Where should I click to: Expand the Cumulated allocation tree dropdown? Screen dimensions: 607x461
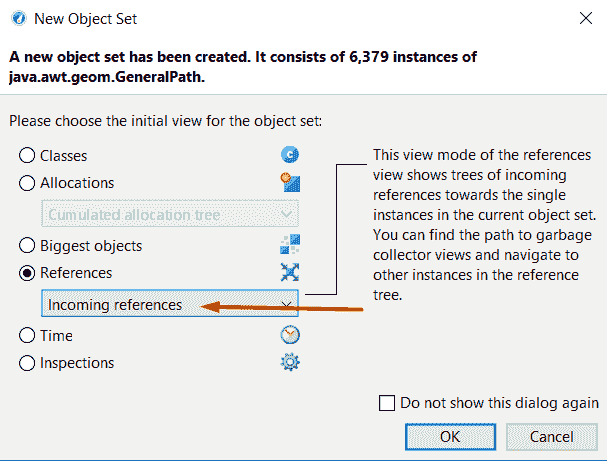point(170,214)
